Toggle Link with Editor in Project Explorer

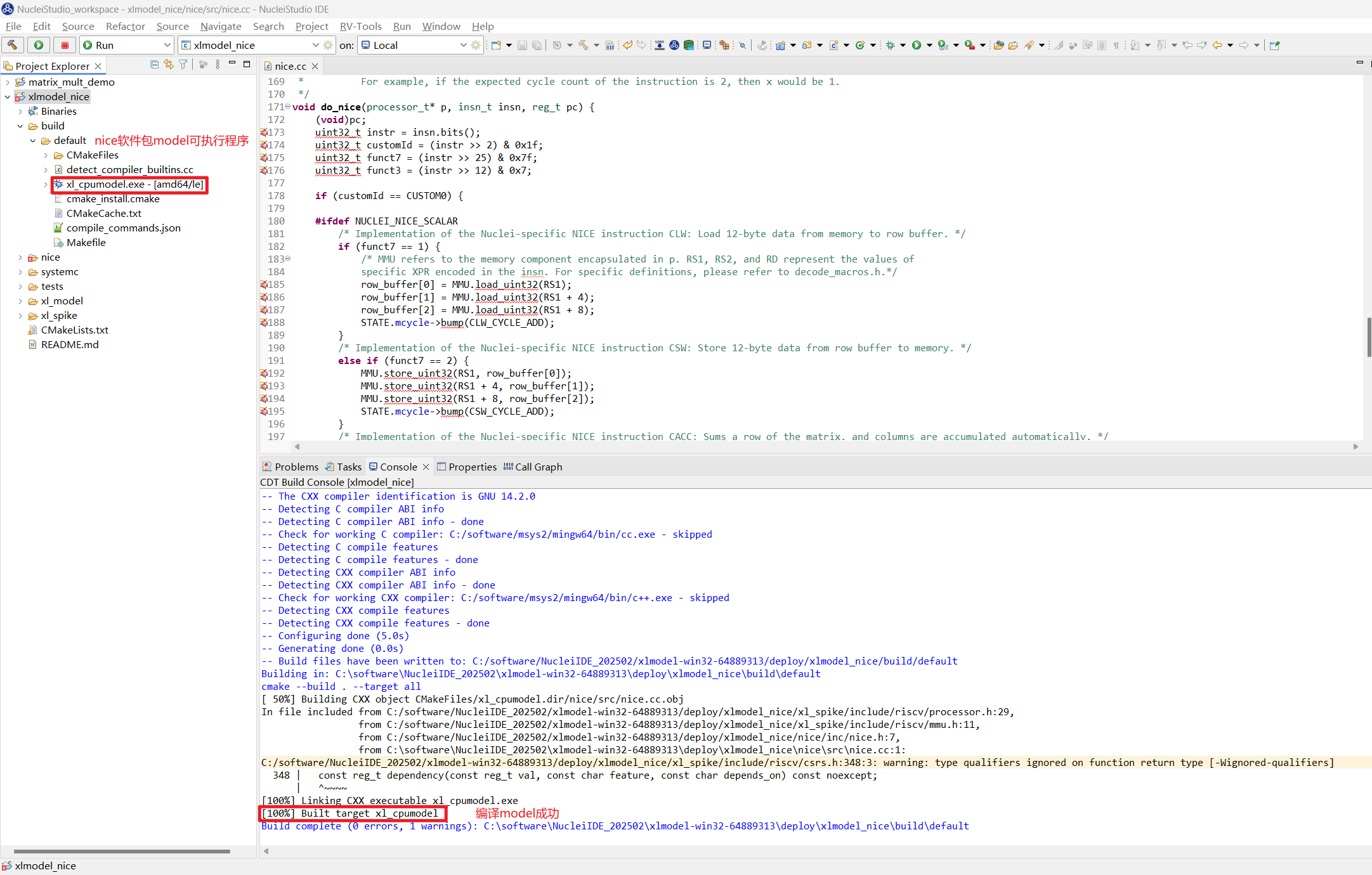tap(169, 65)
